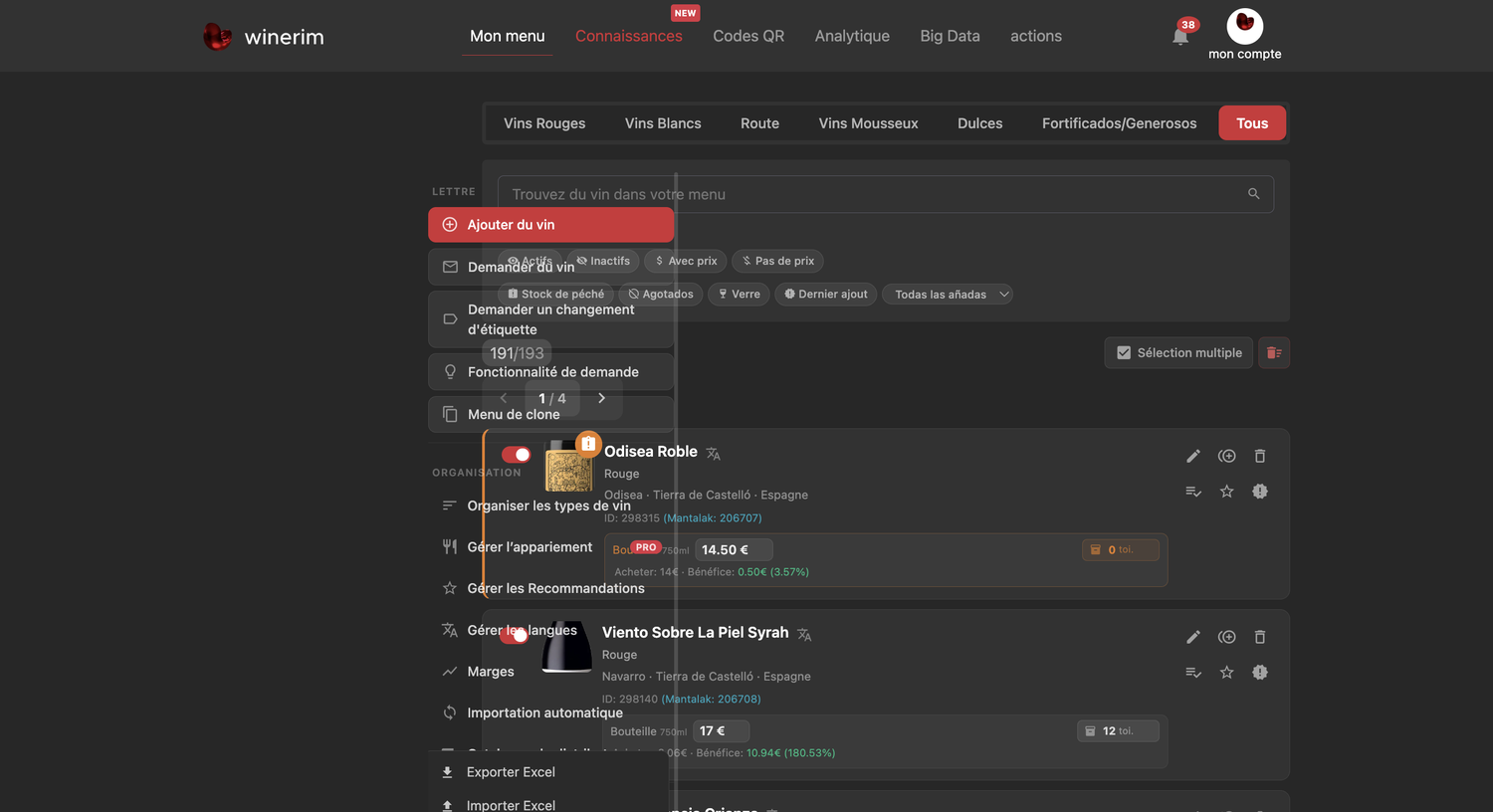Open the translate icon next to Viento Sobre La Piel Syrah

click(x=804, y=635)
